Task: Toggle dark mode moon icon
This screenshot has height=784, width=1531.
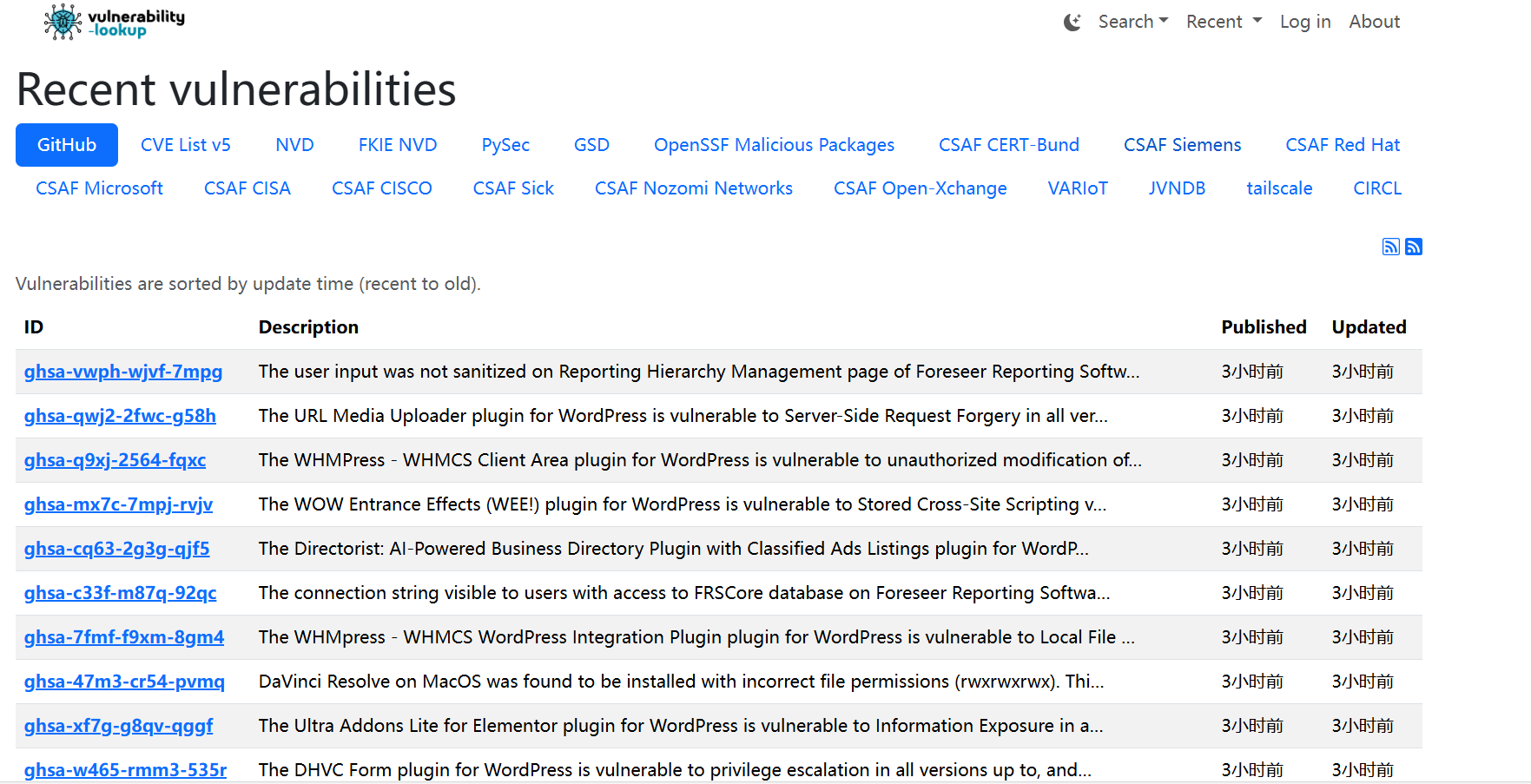Action: point(1072,22)
